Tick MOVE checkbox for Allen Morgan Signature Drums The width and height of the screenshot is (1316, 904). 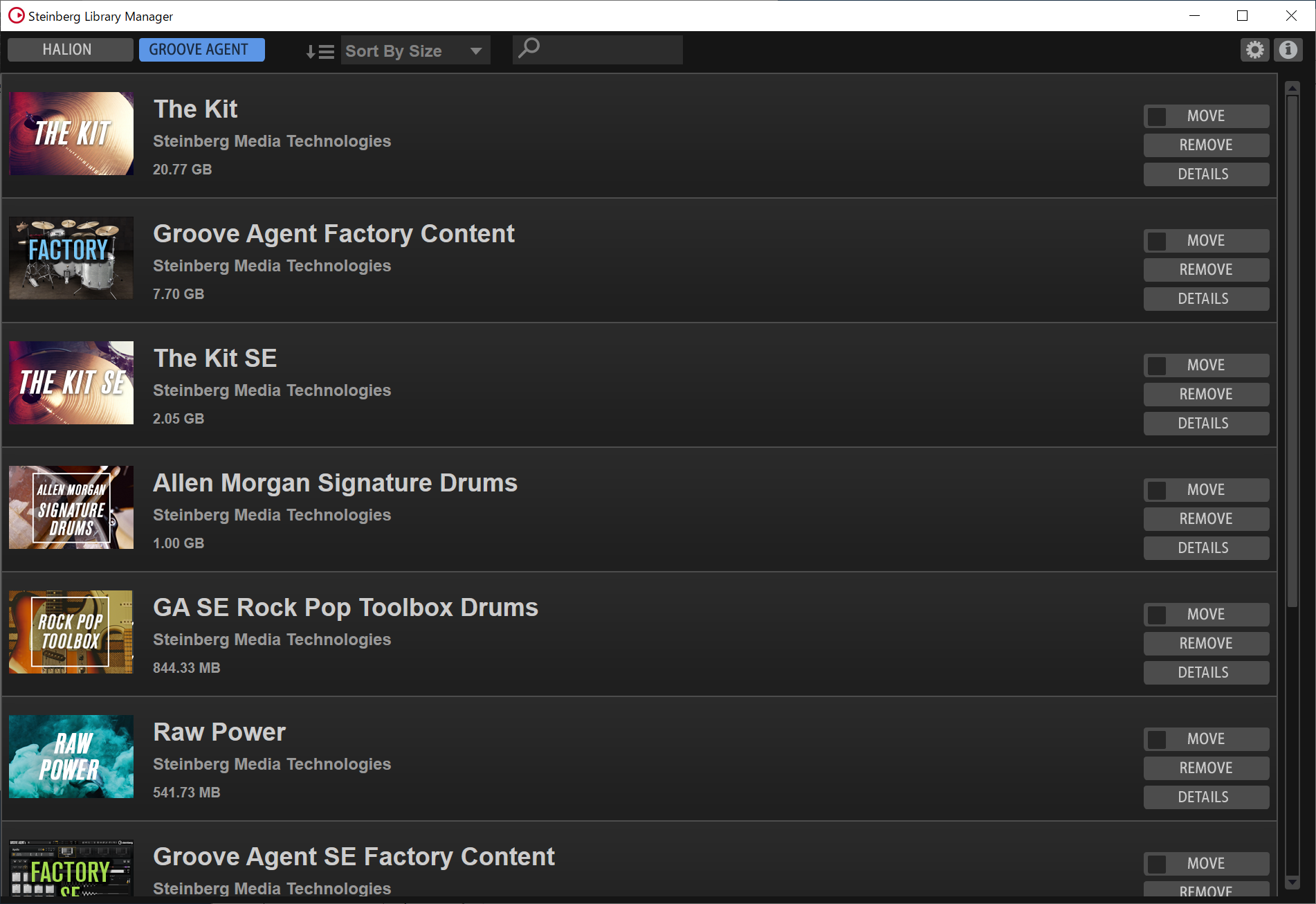(1156, 490)
